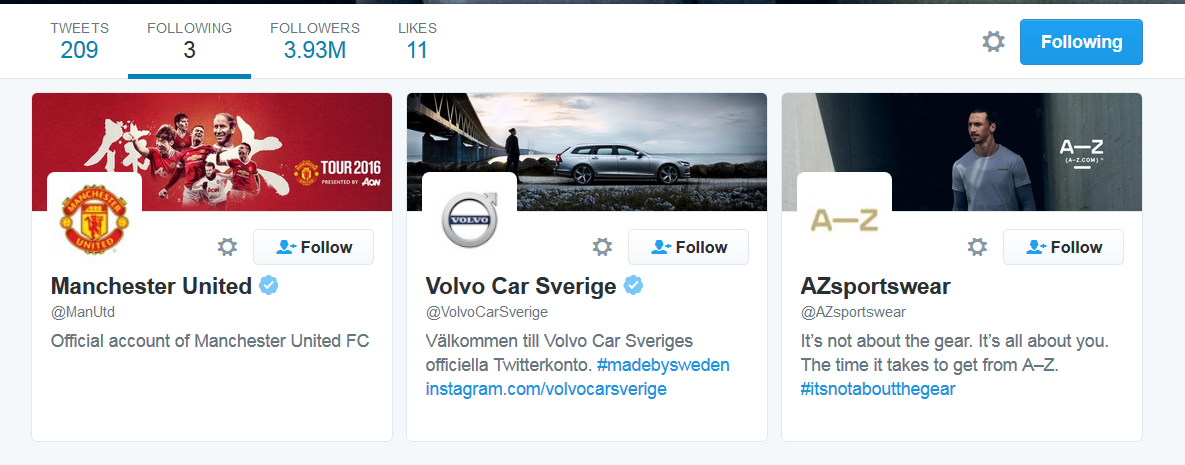Toggle the blue Following button
The height and width of the screenshot is (465, 1185).
coord(1081,42)
